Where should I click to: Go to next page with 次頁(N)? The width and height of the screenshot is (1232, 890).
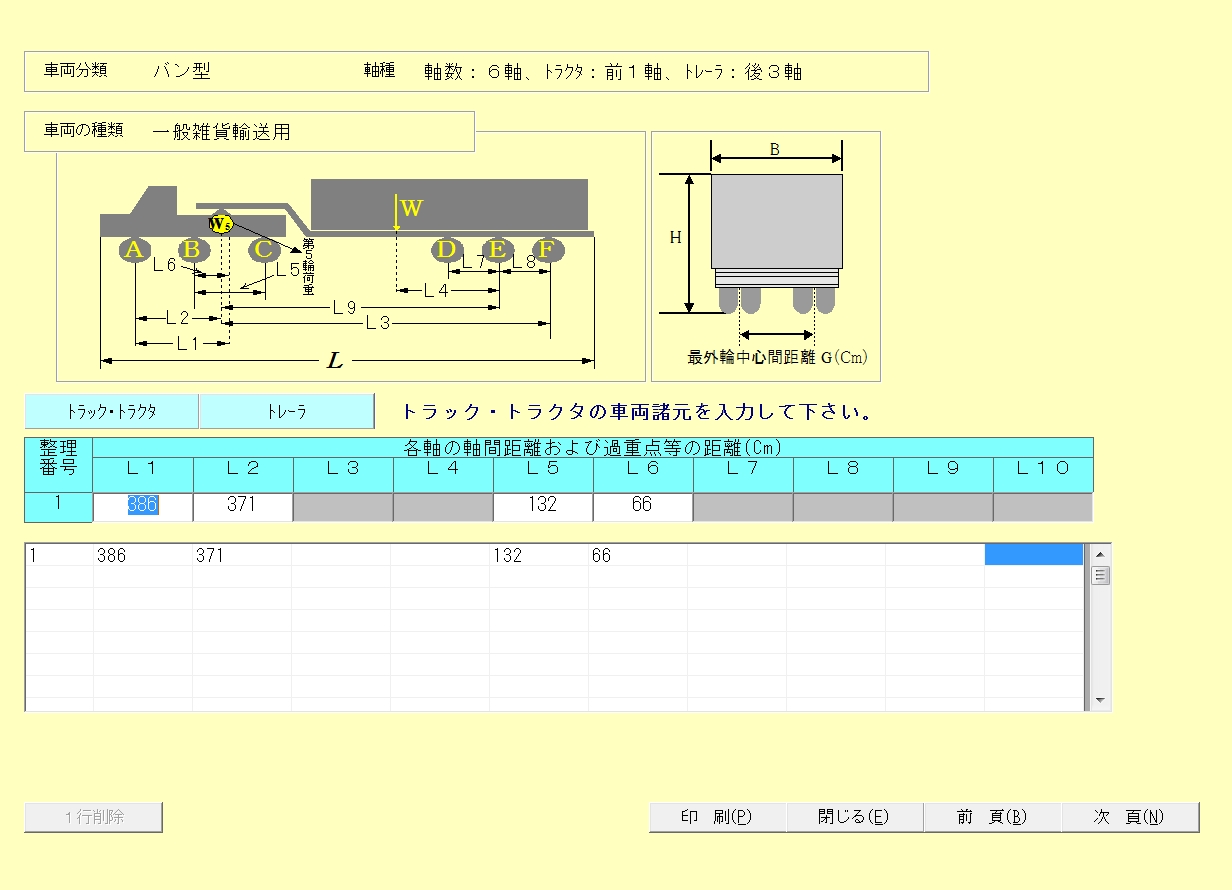pos(1130,817)
